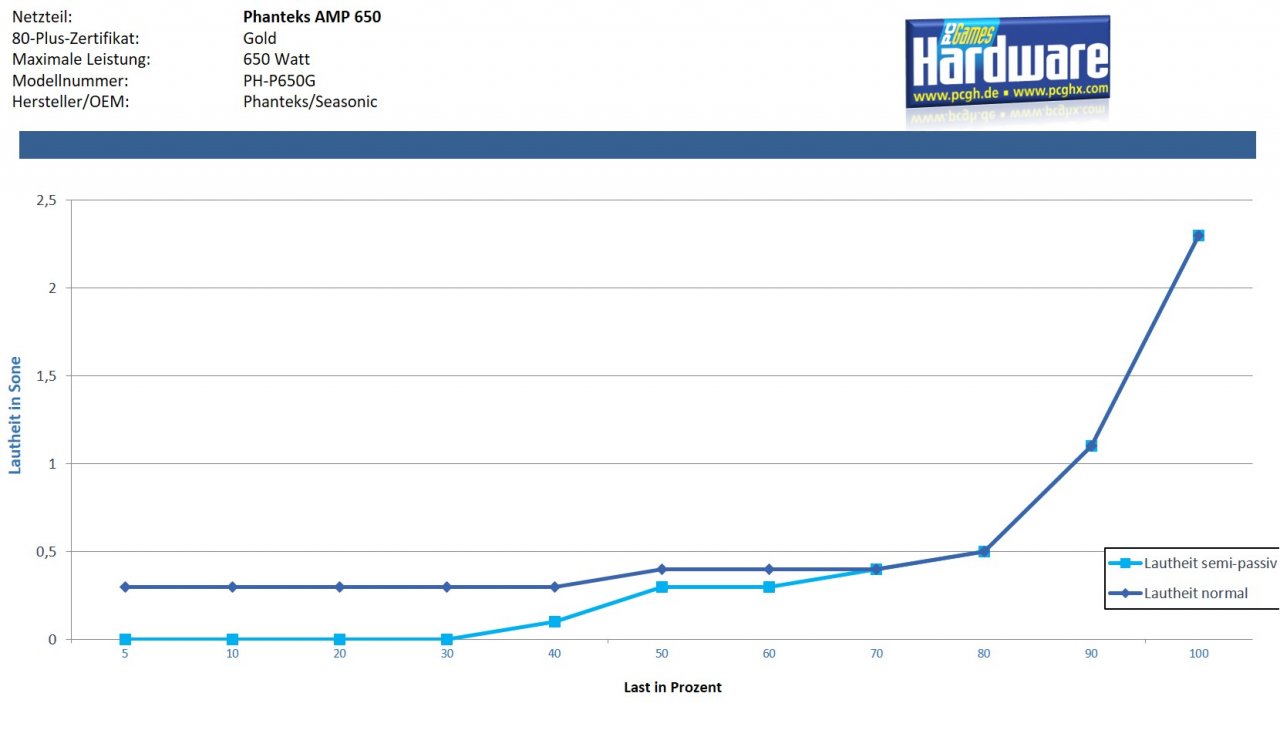Click the "Netzteil:" label
Viewport: 1280px width, 730px height.
[x=42, y=17]
